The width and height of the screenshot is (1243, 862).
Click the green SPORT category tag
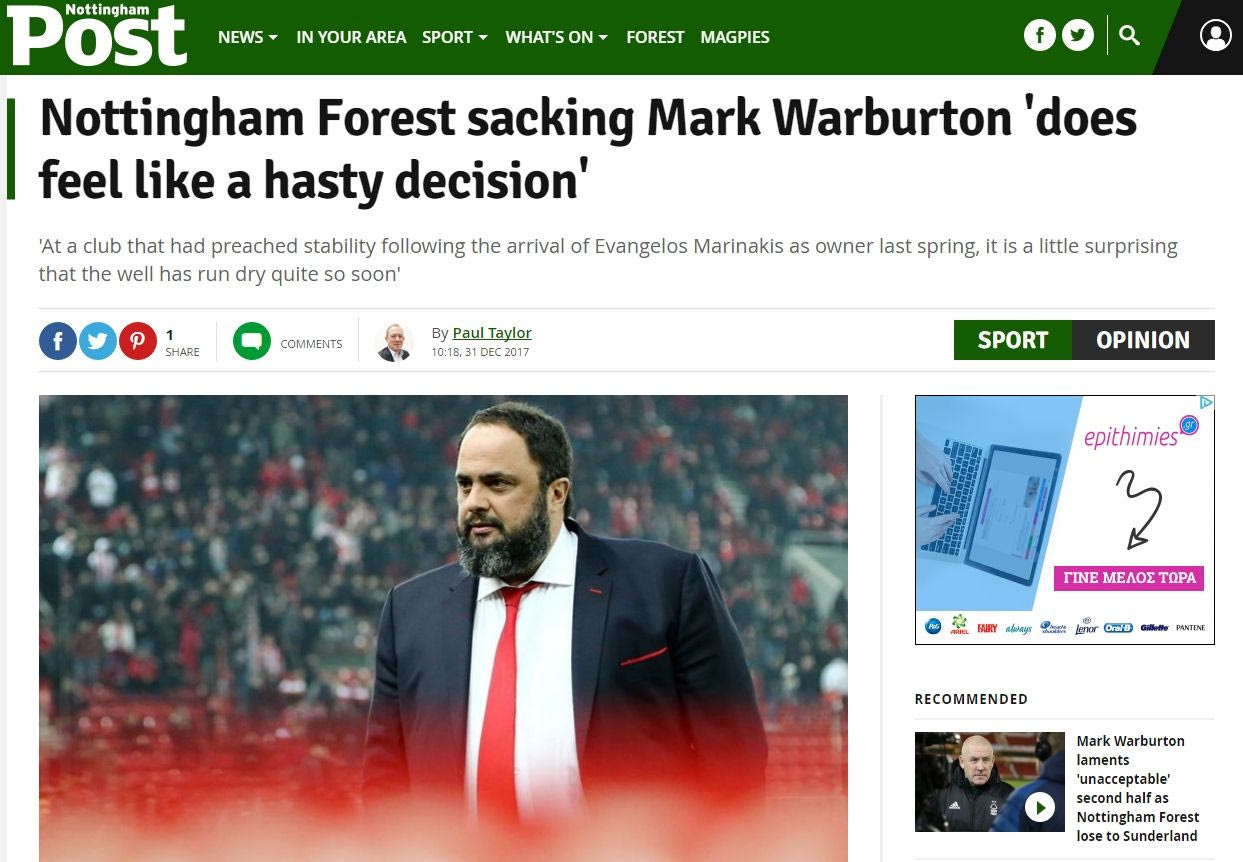[x=1012, y=340]
